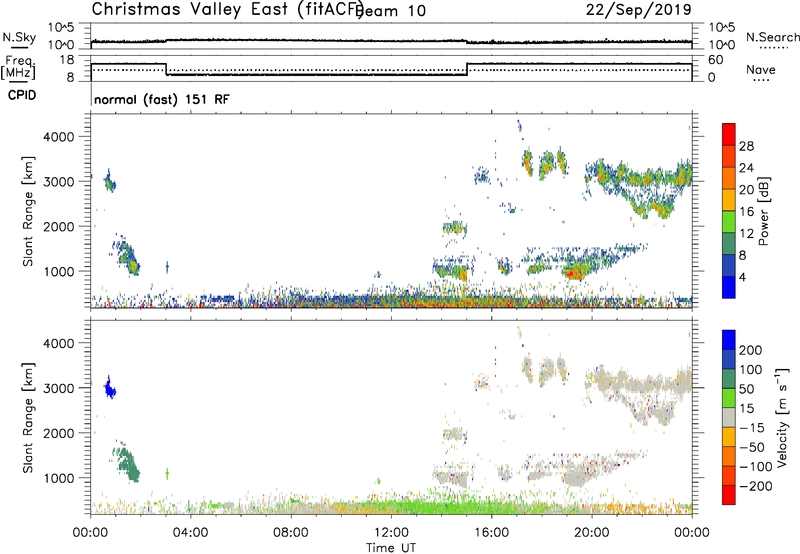Pick the bottom blue Power colorbar segment
Image resolution: width=800 pixels, height=554 pixels.
729,288
